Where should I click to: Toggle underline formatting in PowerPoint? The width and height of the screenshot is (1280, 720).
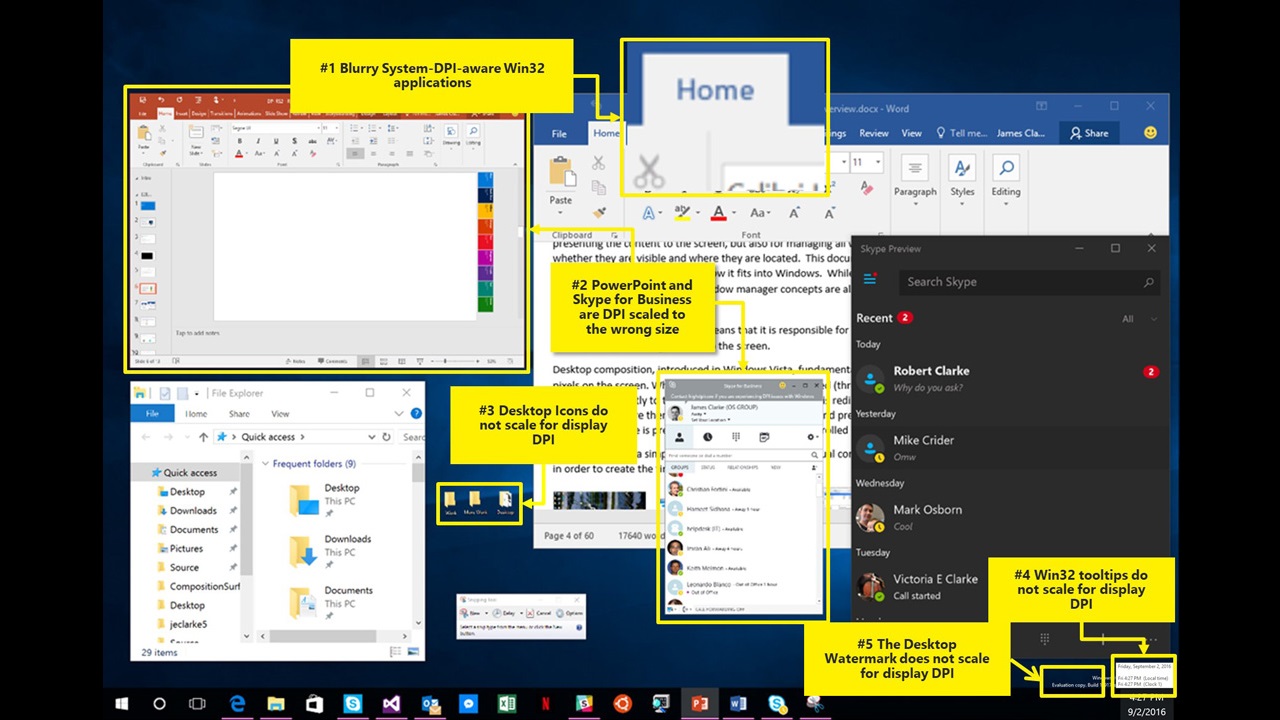(x=276, y=141)
